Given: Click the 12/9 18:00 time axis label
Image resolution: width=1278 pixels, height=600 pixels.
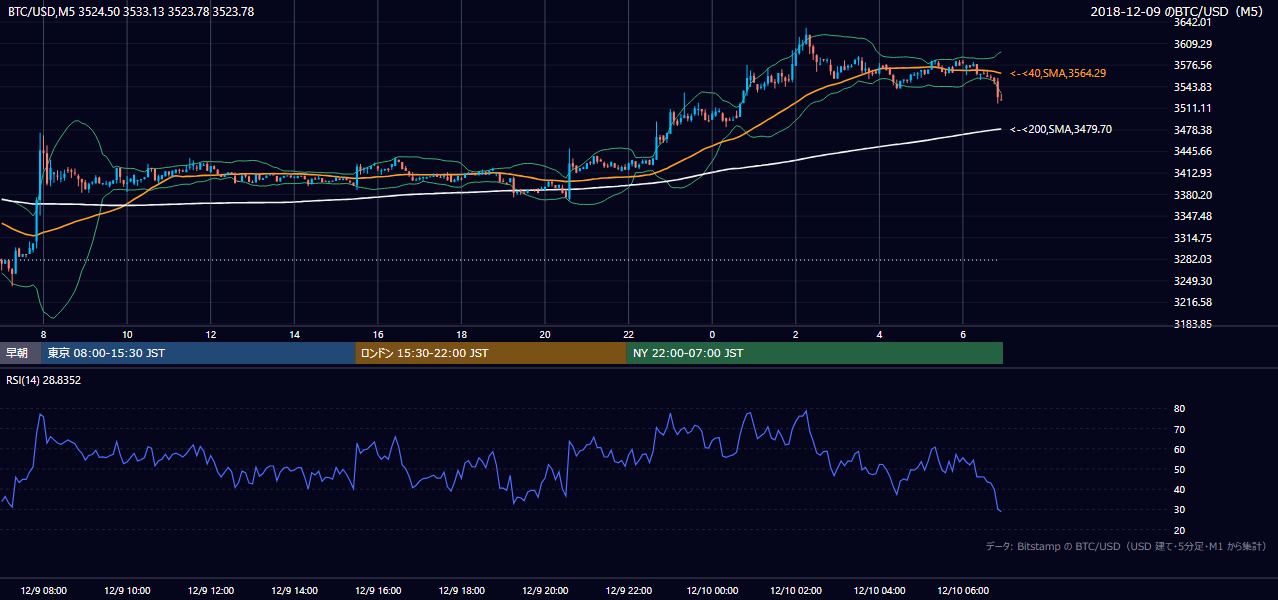Looking at the screenshot, I should (x=461, y=591).
